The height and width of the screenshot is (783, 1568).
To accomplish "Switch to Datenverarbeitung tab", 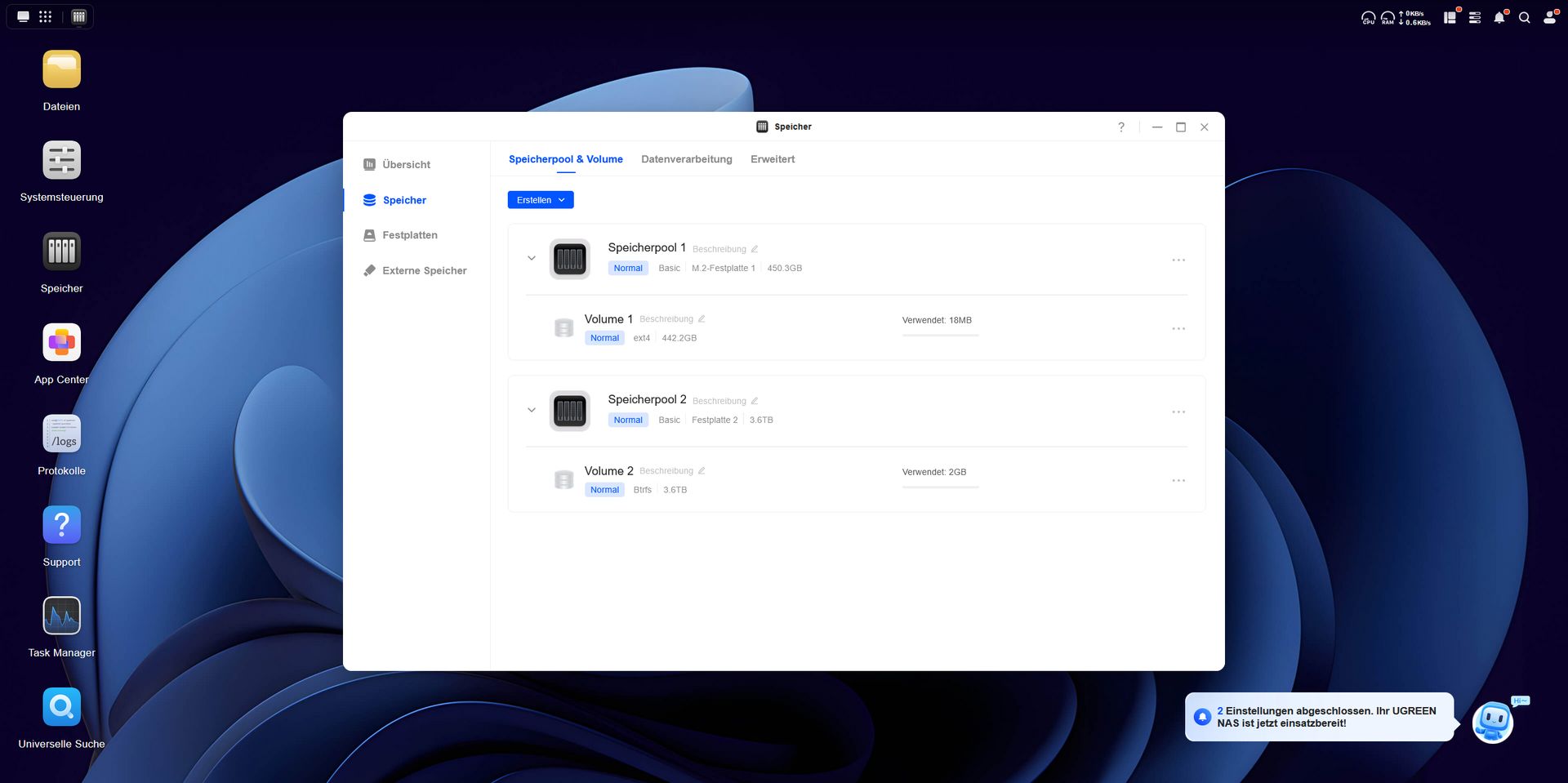I will pyautogui.click(x=687, y=159).
